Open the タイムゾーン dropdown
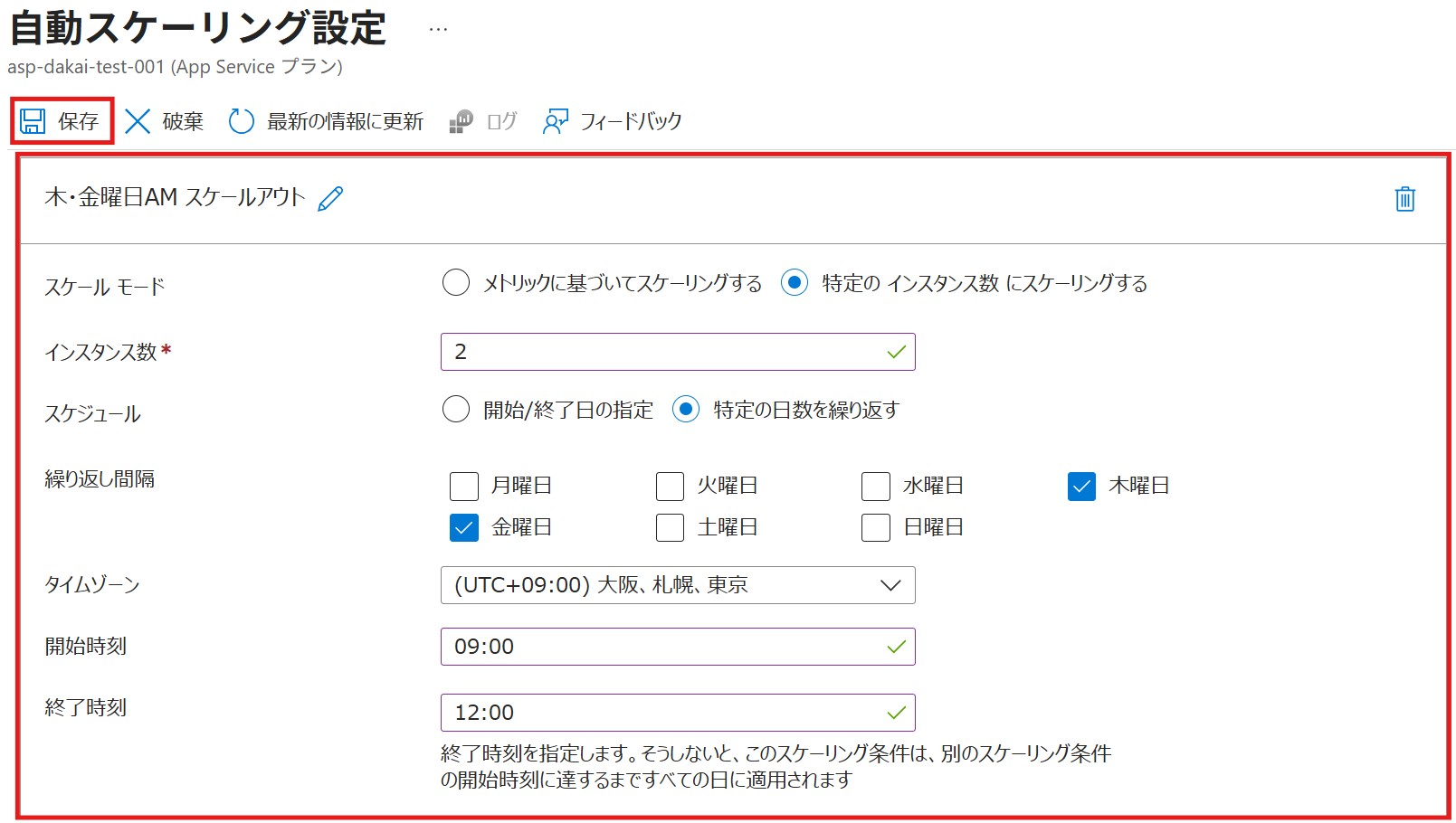Screen dimensions: 1456x823 point(678,585)
